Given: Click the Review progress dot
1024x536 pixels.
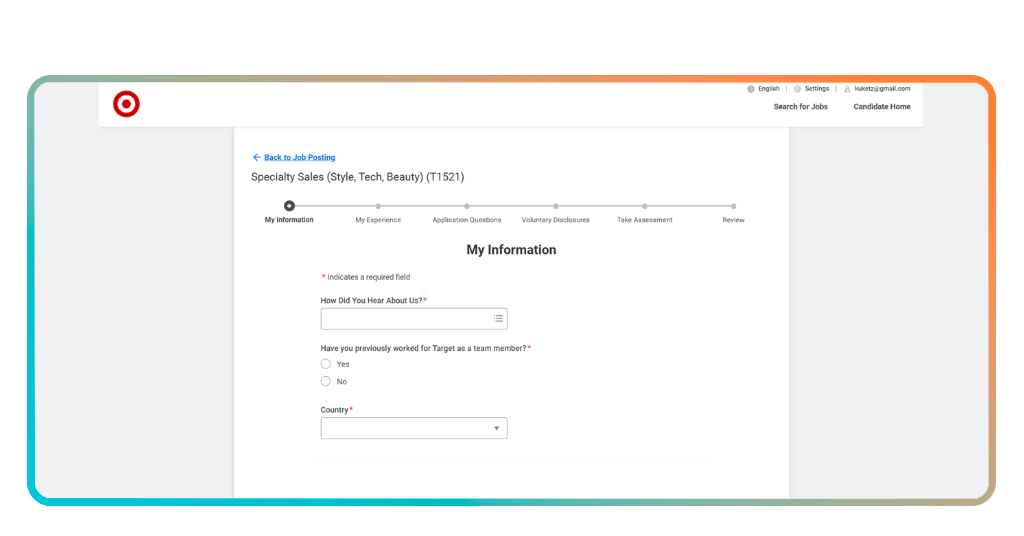Looking at the screenshot, I should (733, 206).
